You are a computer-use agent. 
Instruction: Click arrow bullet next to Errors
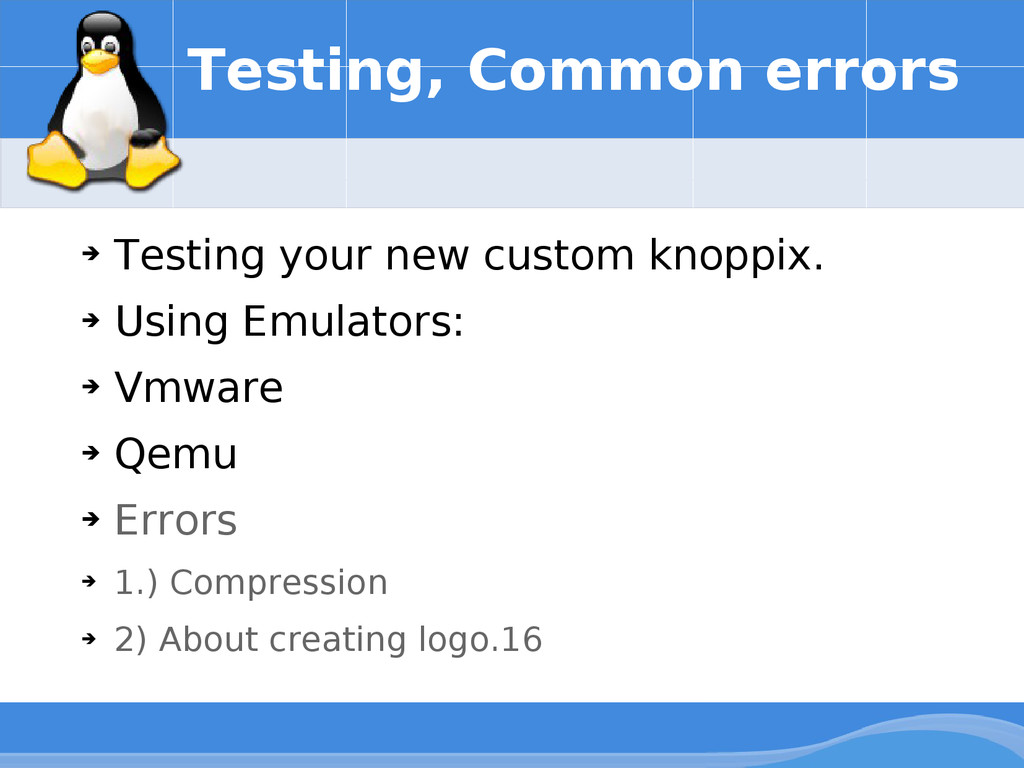click(x=91, y=519)
